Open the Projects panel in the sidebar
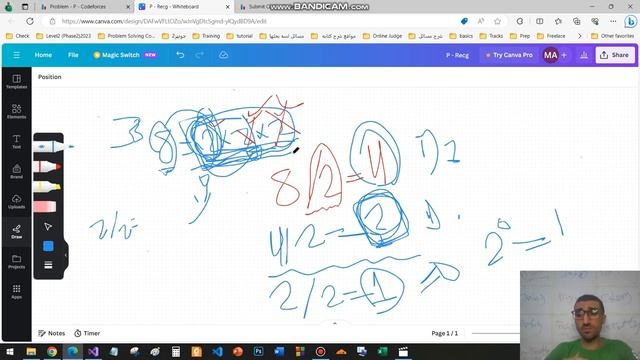Viewport: 640px width, 360px height. 16,262
